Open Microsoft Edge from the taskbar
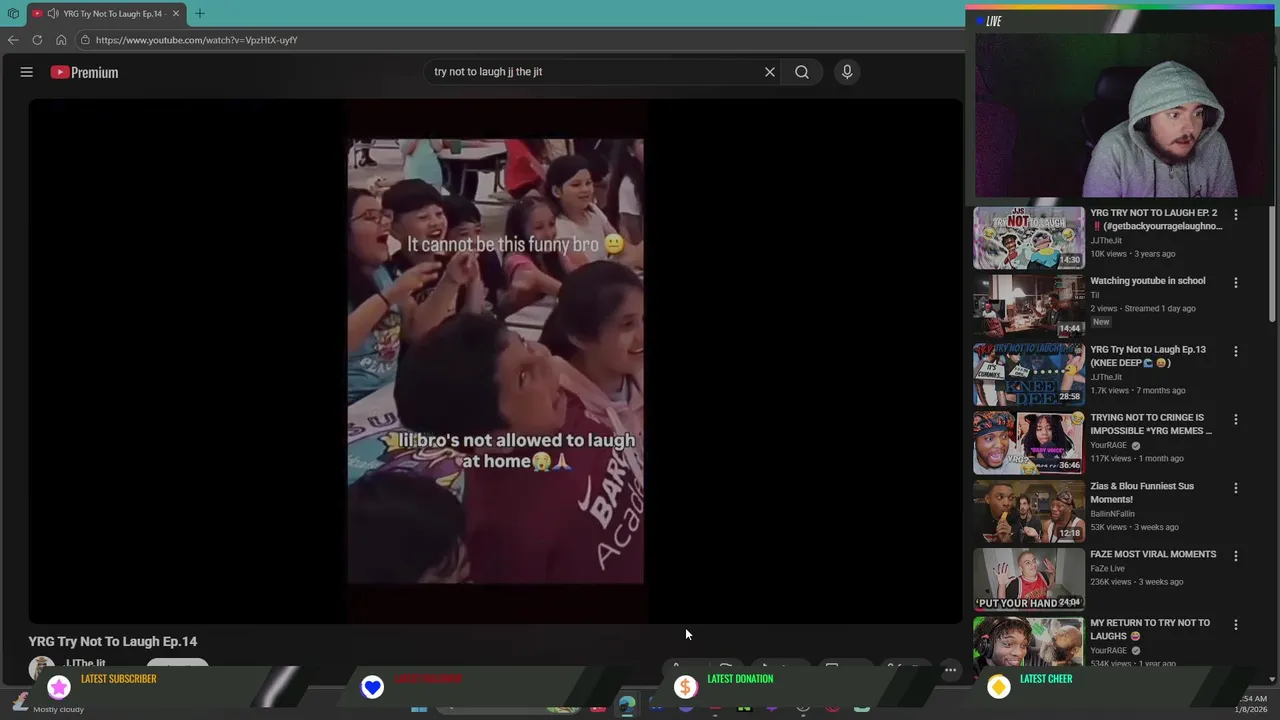Viewport: 1280px width, 720px height. 626,706
